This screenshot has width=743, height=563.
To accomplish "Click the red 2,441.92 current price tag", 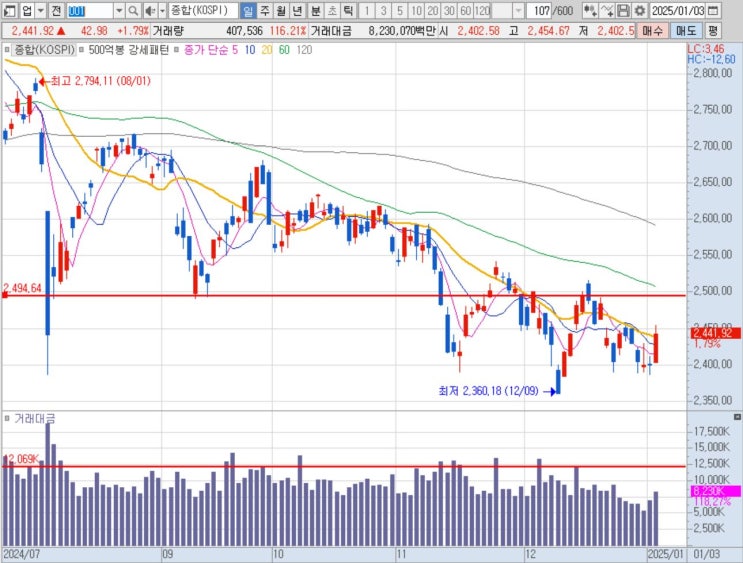I will pos(716,333).
